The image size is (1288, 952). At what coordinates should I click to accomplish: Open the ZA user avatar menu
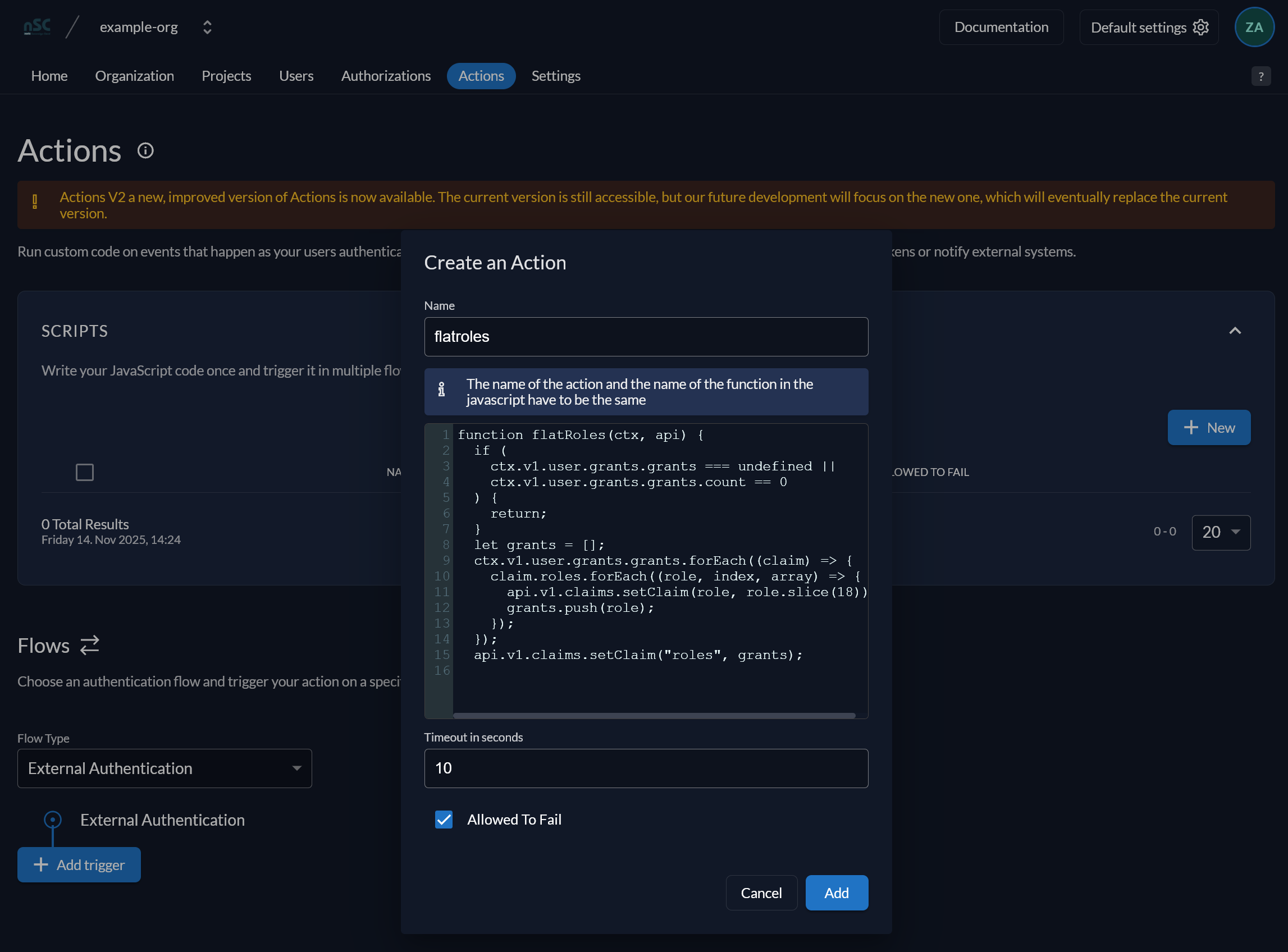pyautogui.click(x=1254, y=27)
